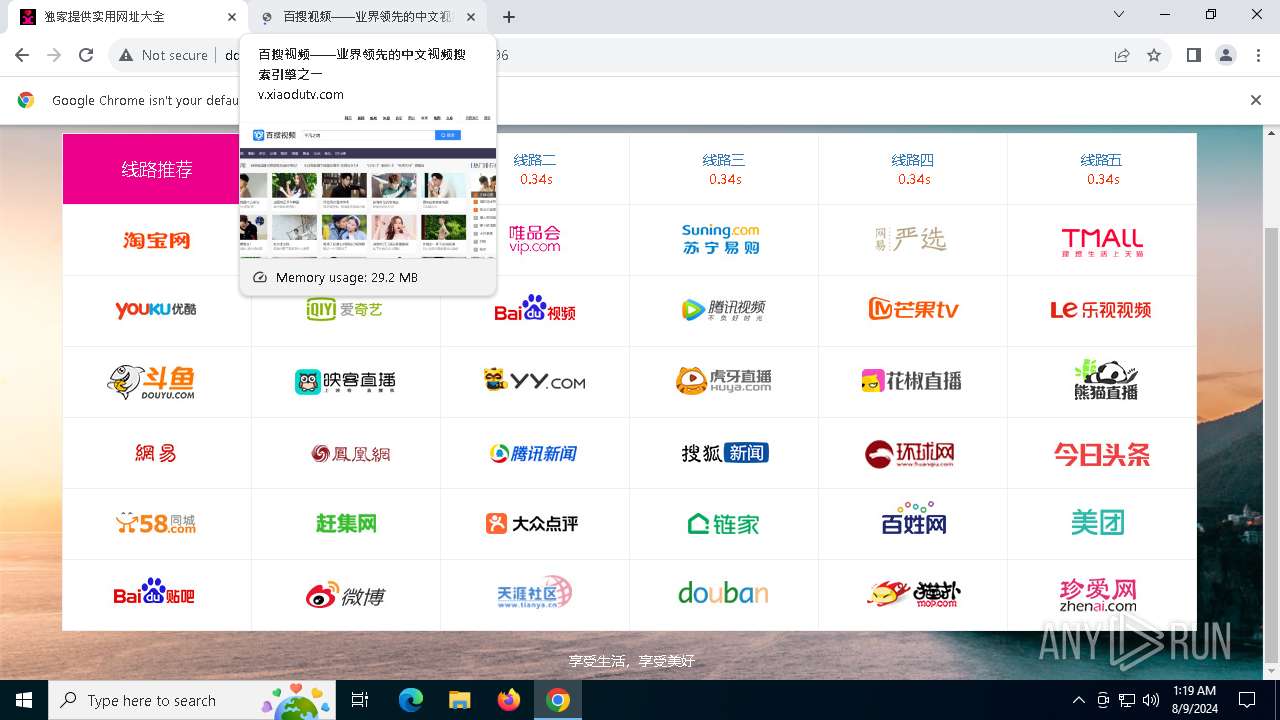Open the Huya.com live logo link
This screenshot has width=1280, height=720.
click(x=723, y=380)
